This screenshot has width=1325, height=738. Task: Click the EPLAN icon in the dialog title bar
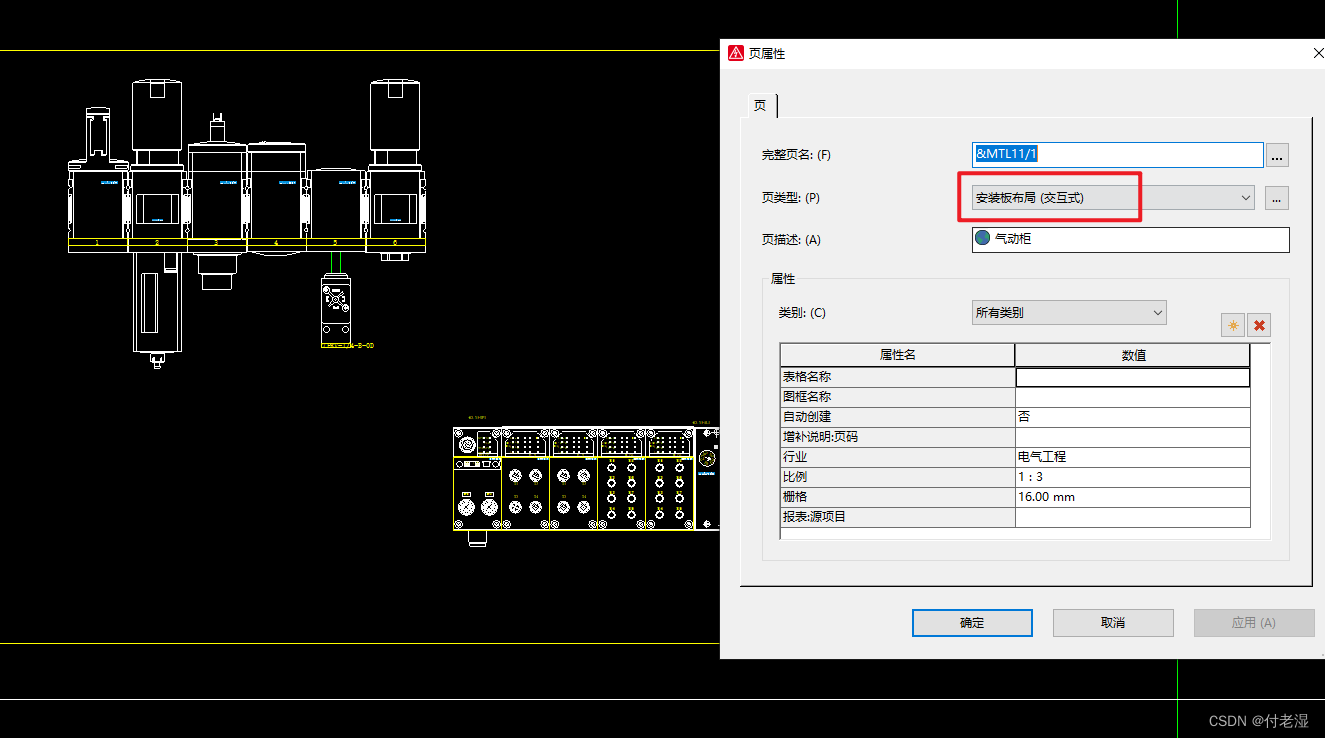pyautogui.click(x=734, y=53)
